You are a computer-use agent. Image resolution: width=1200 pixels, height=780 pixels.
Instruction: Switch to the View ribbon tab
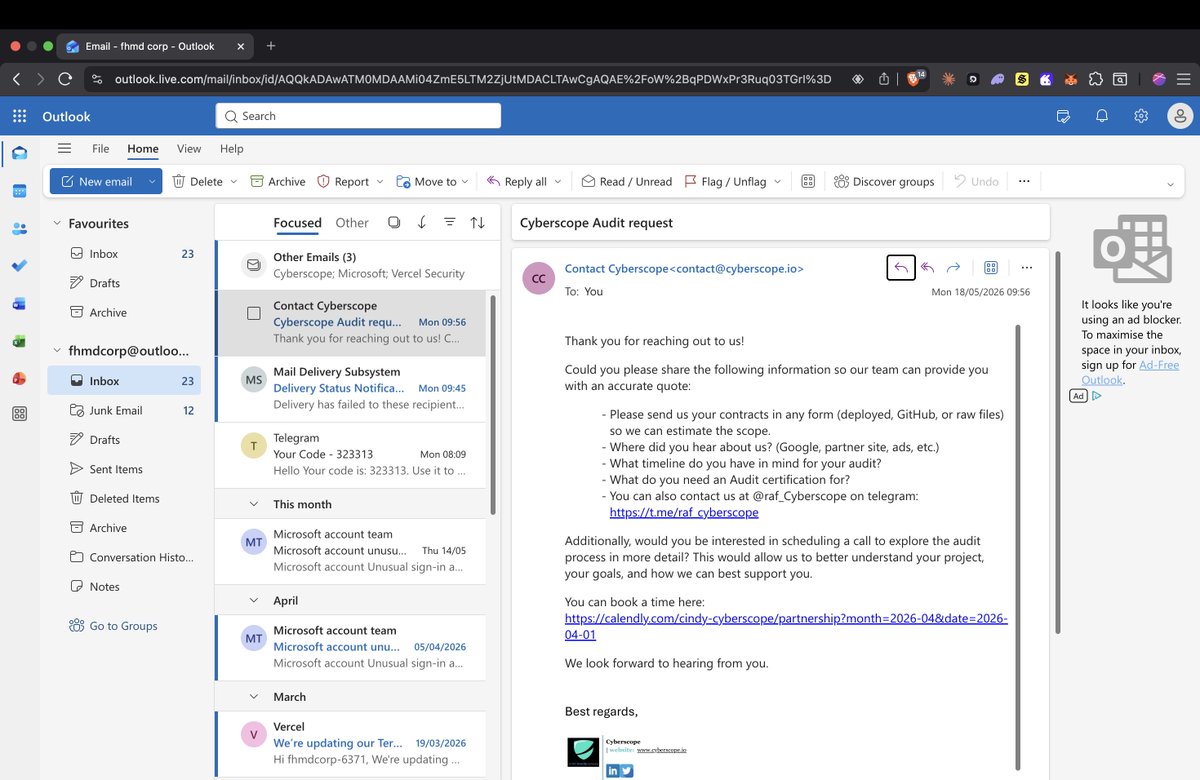click(x=189, y=148)
